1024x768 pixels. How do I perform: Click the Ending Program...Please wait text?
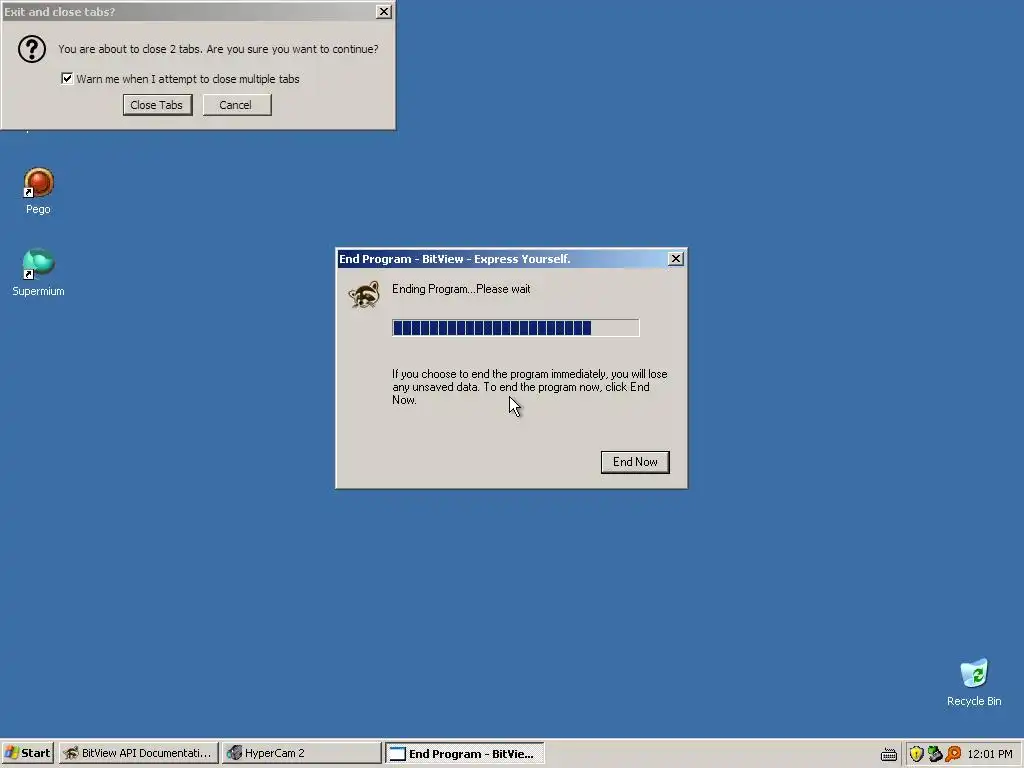coord(461,289)
